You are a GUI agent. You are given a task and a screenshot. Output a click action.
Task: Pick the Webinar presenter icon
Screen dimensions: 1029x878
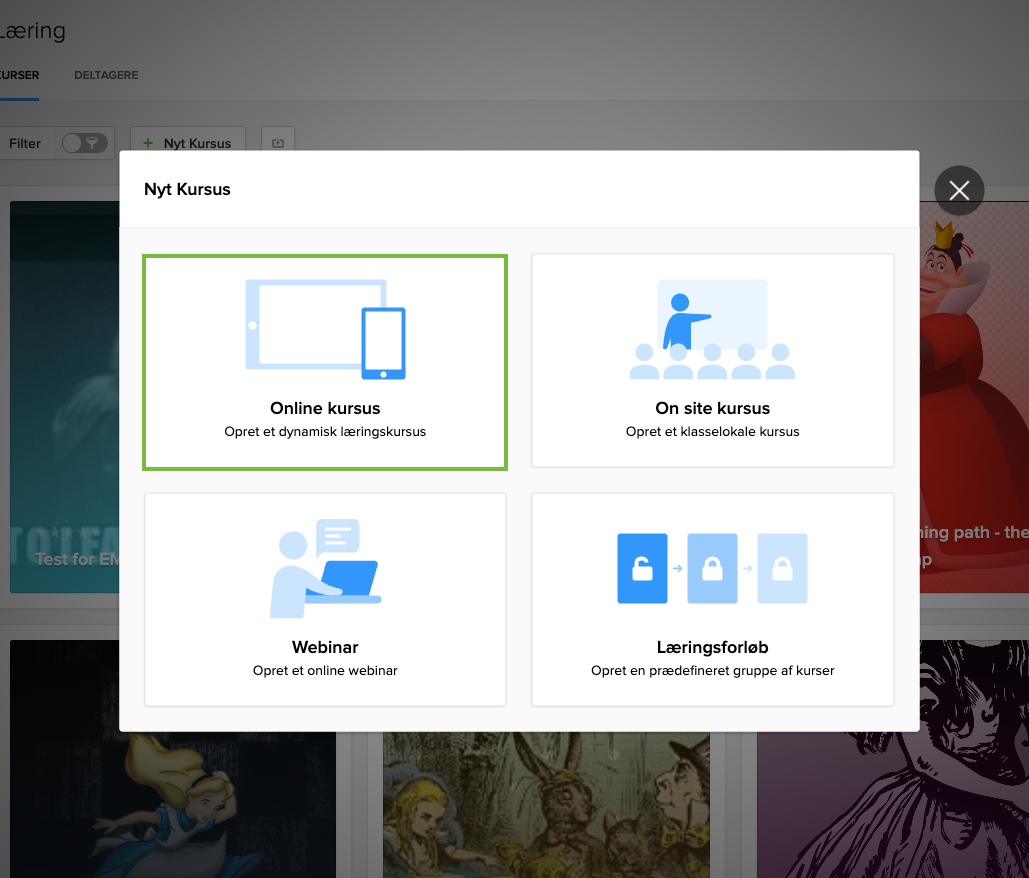pos(325,568)
